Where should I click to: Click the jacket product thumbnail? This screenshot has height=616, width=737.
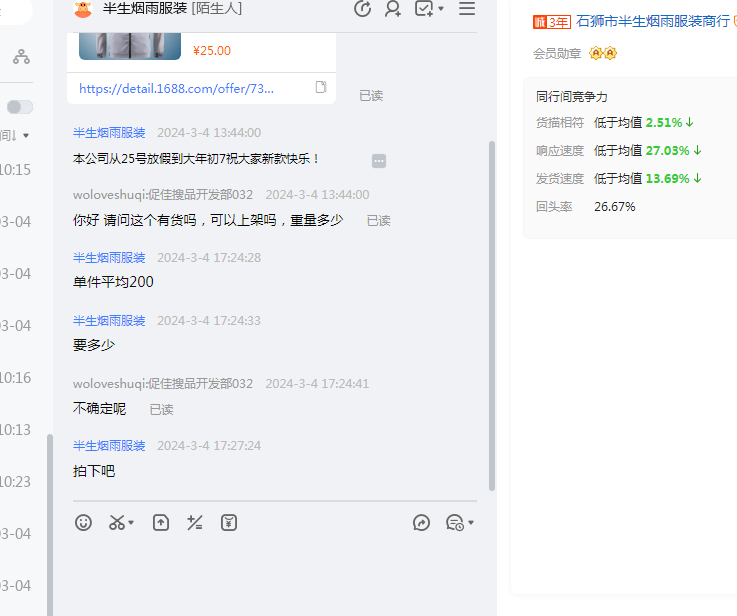click(x=130, y=45)
